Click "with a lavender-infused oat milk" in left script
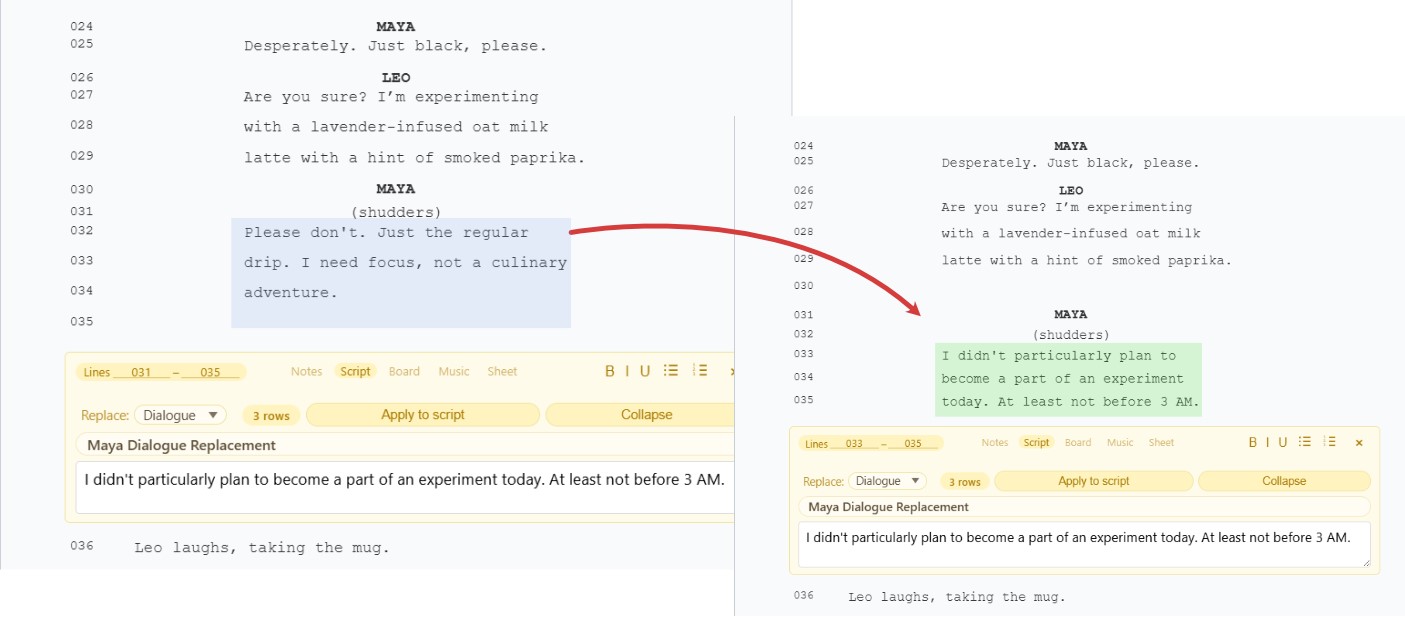This screenshot has width=1405, height=619. (396, 127)
